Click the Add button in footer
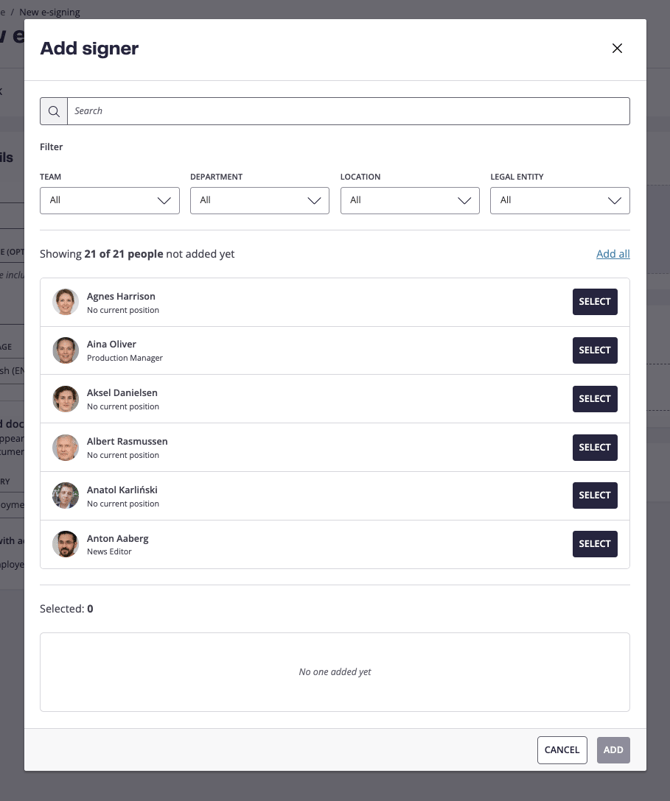The height and width of the screenshot is (801, 670). click(x=613, y=750)
